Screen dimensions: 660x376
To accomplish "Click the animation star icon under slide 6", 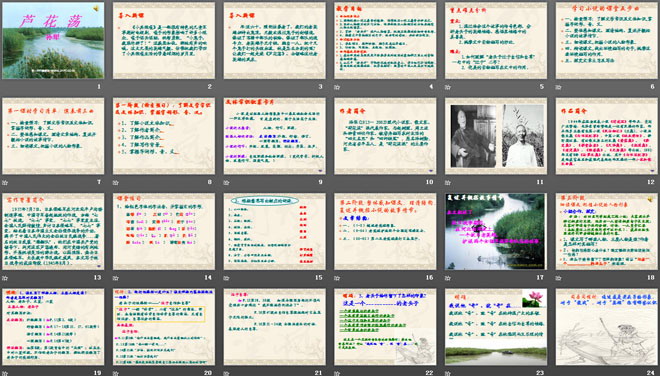I will 559,87.
